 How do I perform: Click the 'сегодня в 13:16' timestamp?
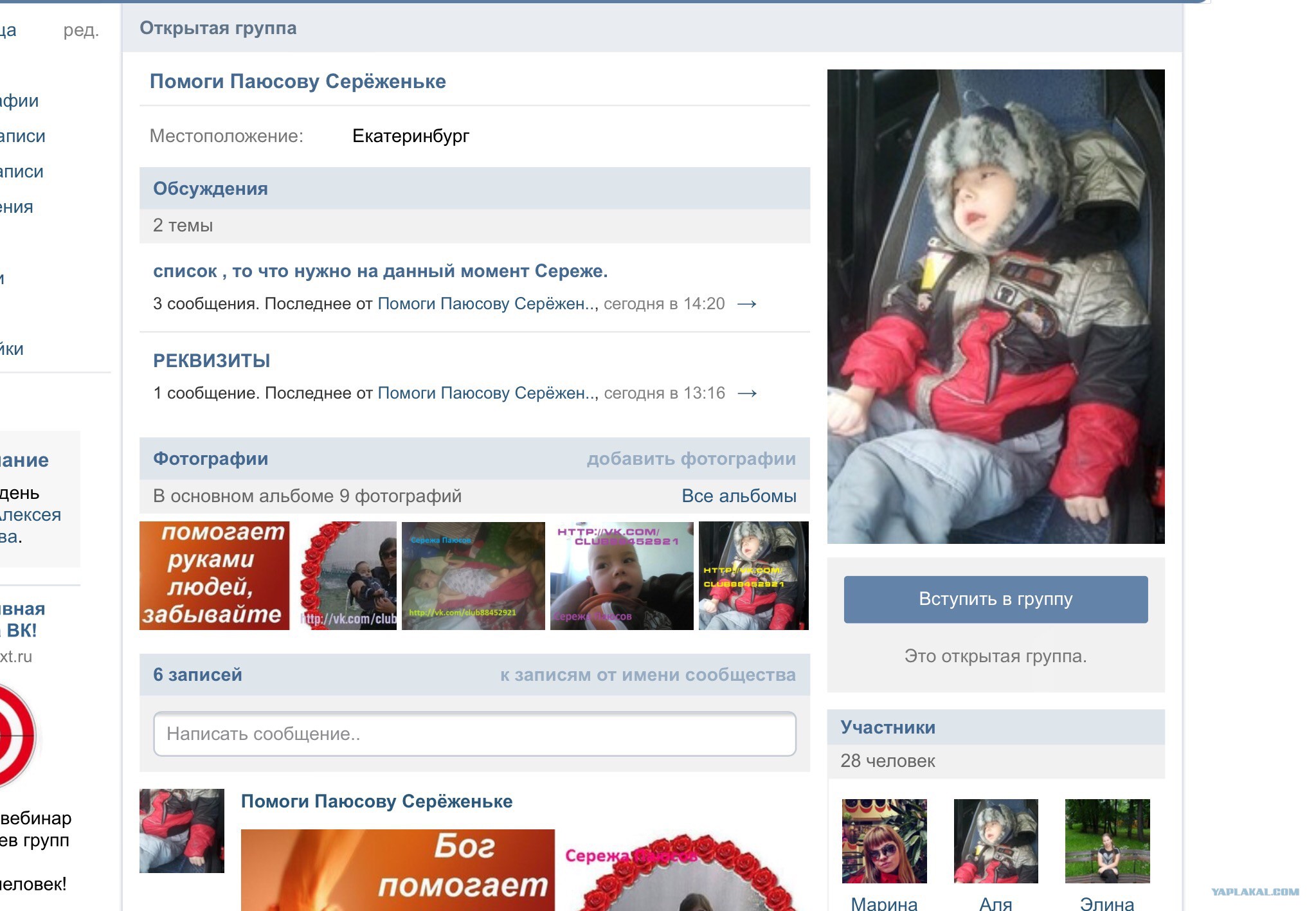664,393
